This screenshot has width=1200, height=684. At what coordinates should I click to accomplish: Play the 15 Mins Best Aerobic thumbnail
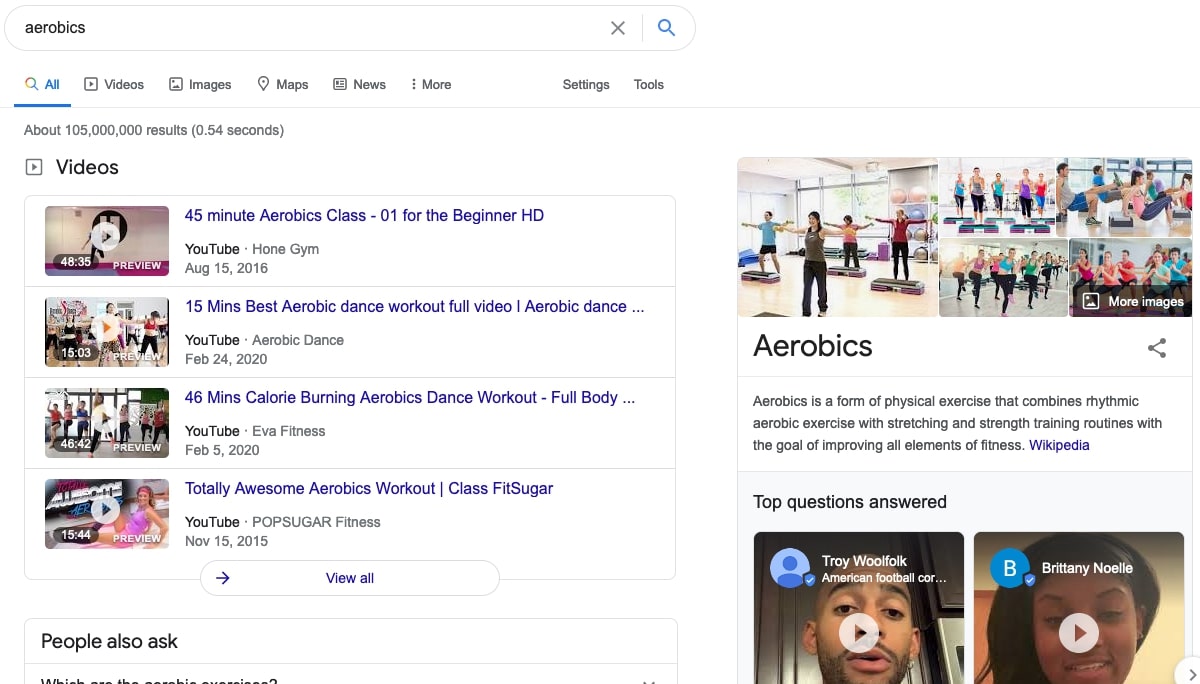tap(107, 331)
